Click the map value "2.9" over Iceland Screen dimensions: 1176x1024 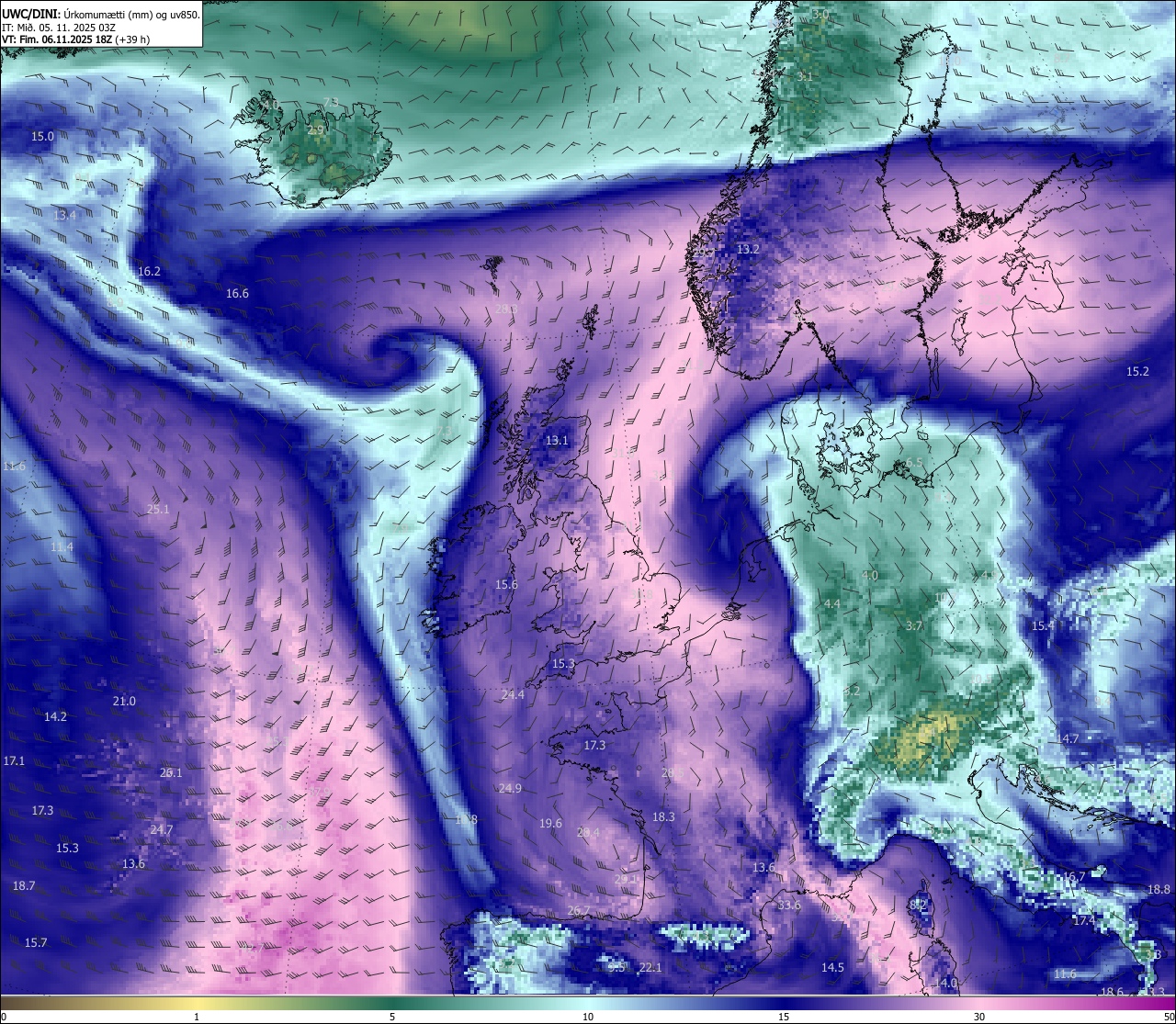coord(315,130)
